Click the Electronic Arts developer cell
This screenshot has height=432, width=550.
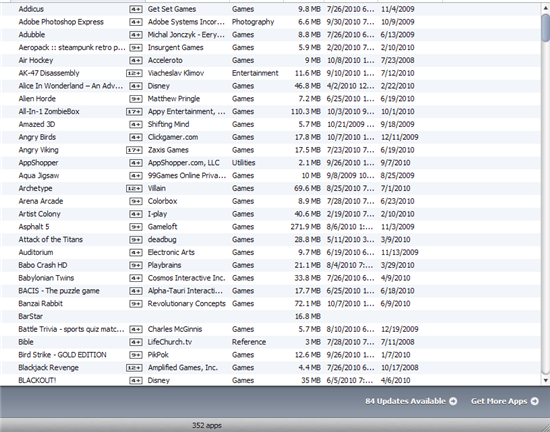(x=171, y=252)
